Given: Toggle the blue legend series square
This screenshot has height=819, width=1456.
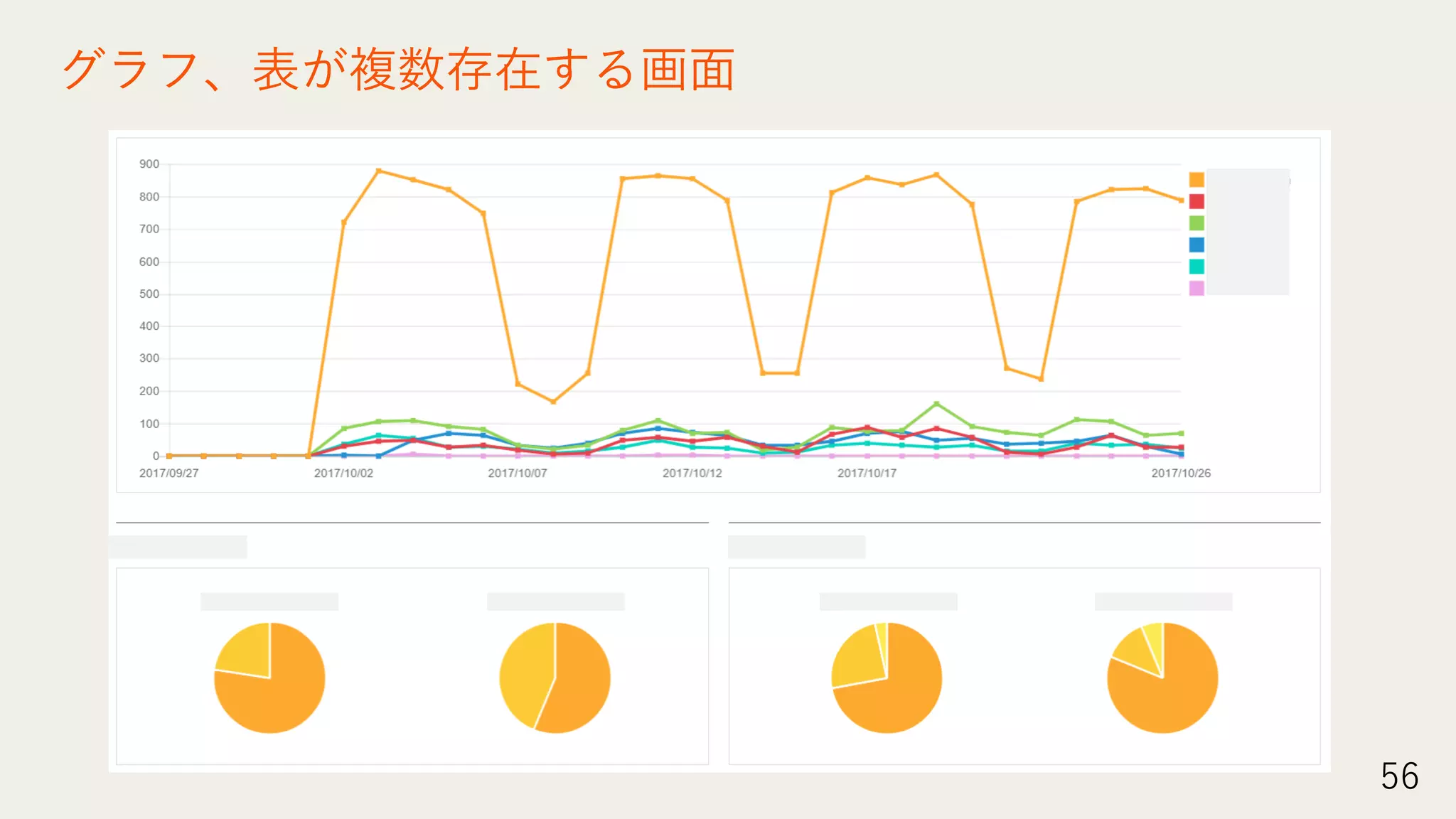Looking at the screenshot, I should click(1197, 245).
